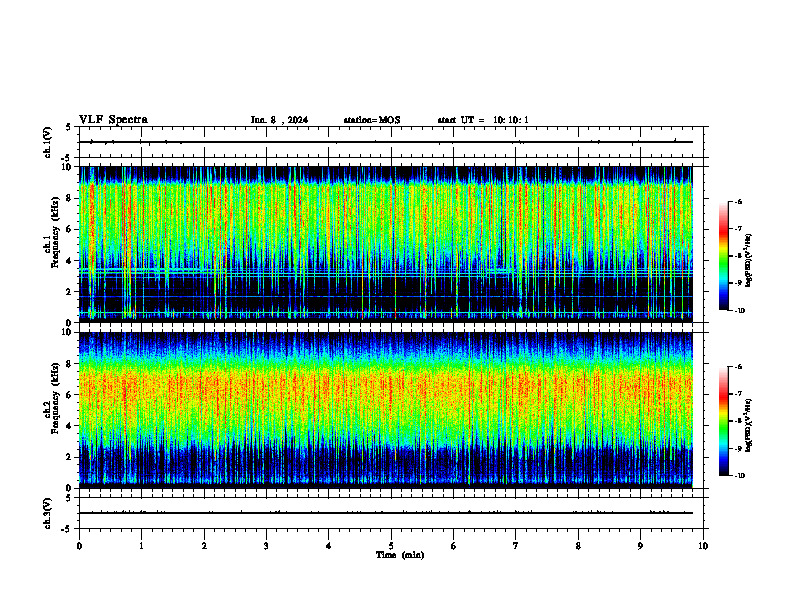Click time axis tick label "1"
792x612 pixels.
point(141,546)
